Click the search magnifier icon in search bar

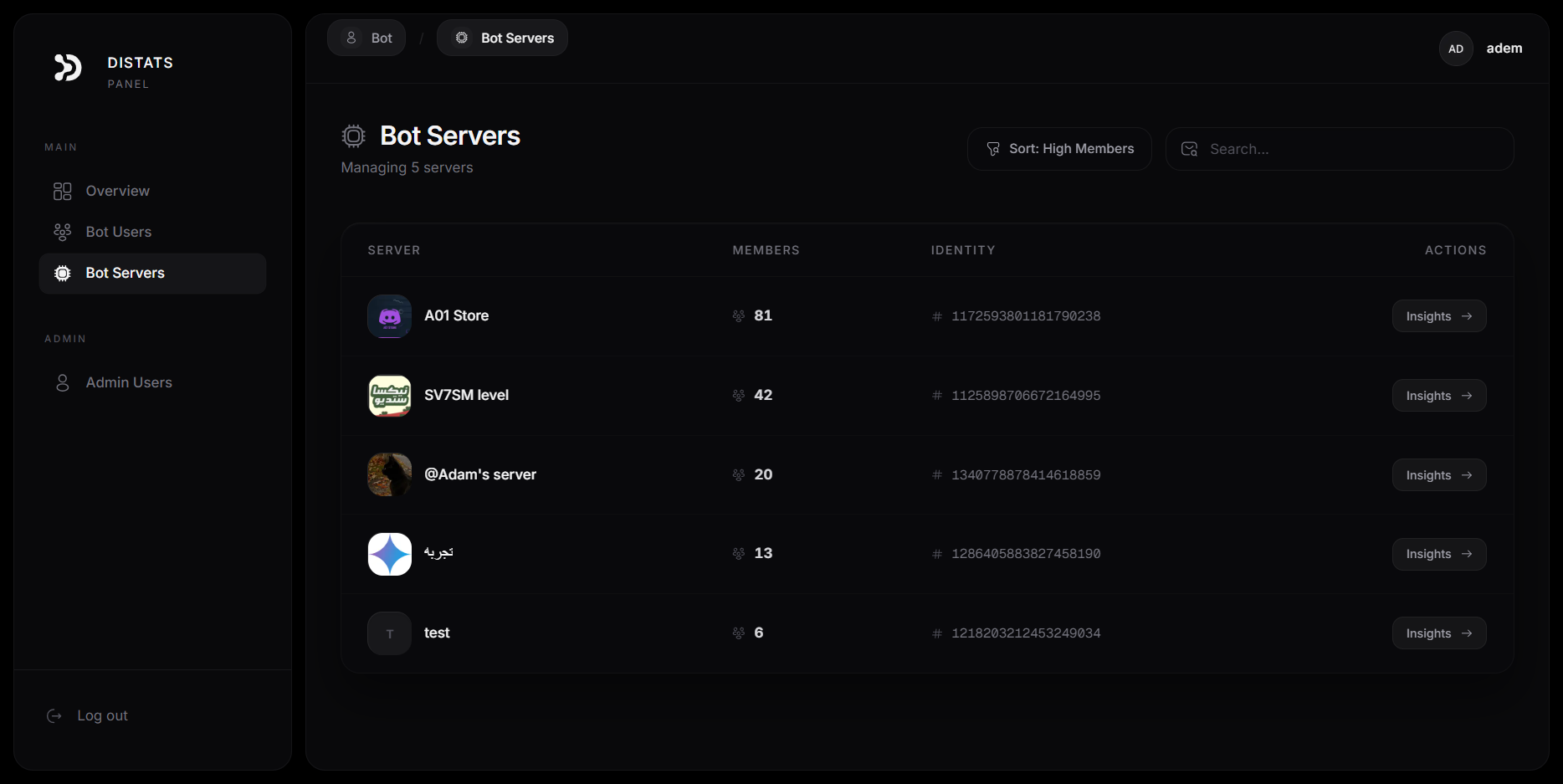click(x=1189, y=148)
